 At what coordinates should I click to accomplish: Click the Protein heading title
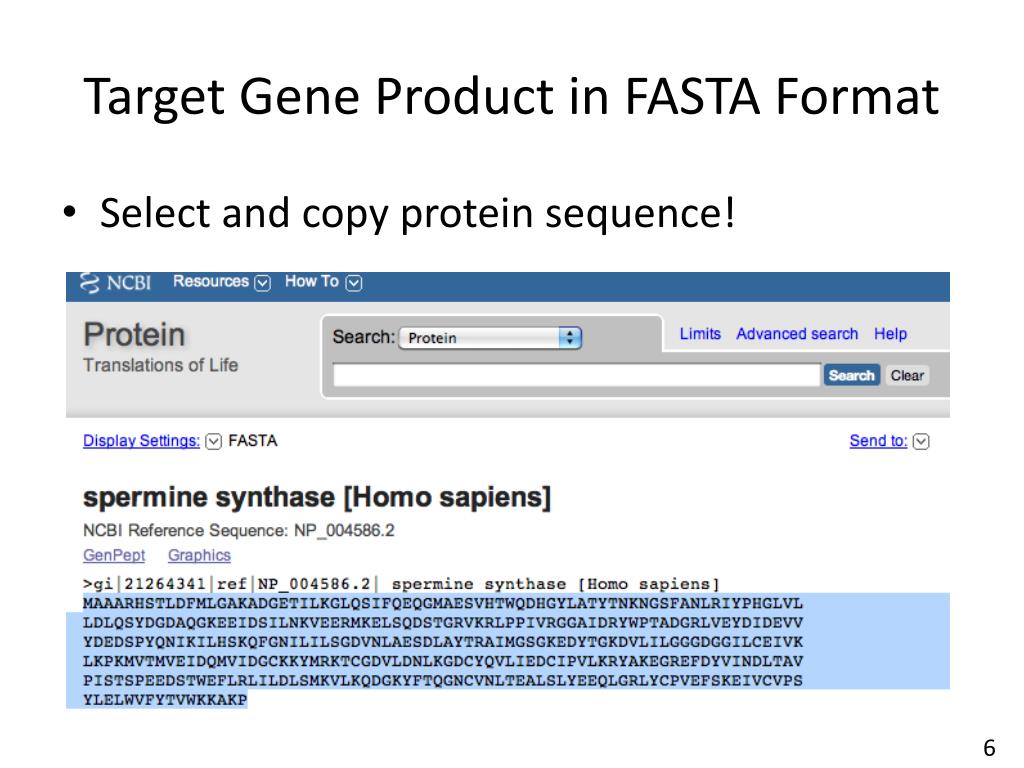(134, 334)
